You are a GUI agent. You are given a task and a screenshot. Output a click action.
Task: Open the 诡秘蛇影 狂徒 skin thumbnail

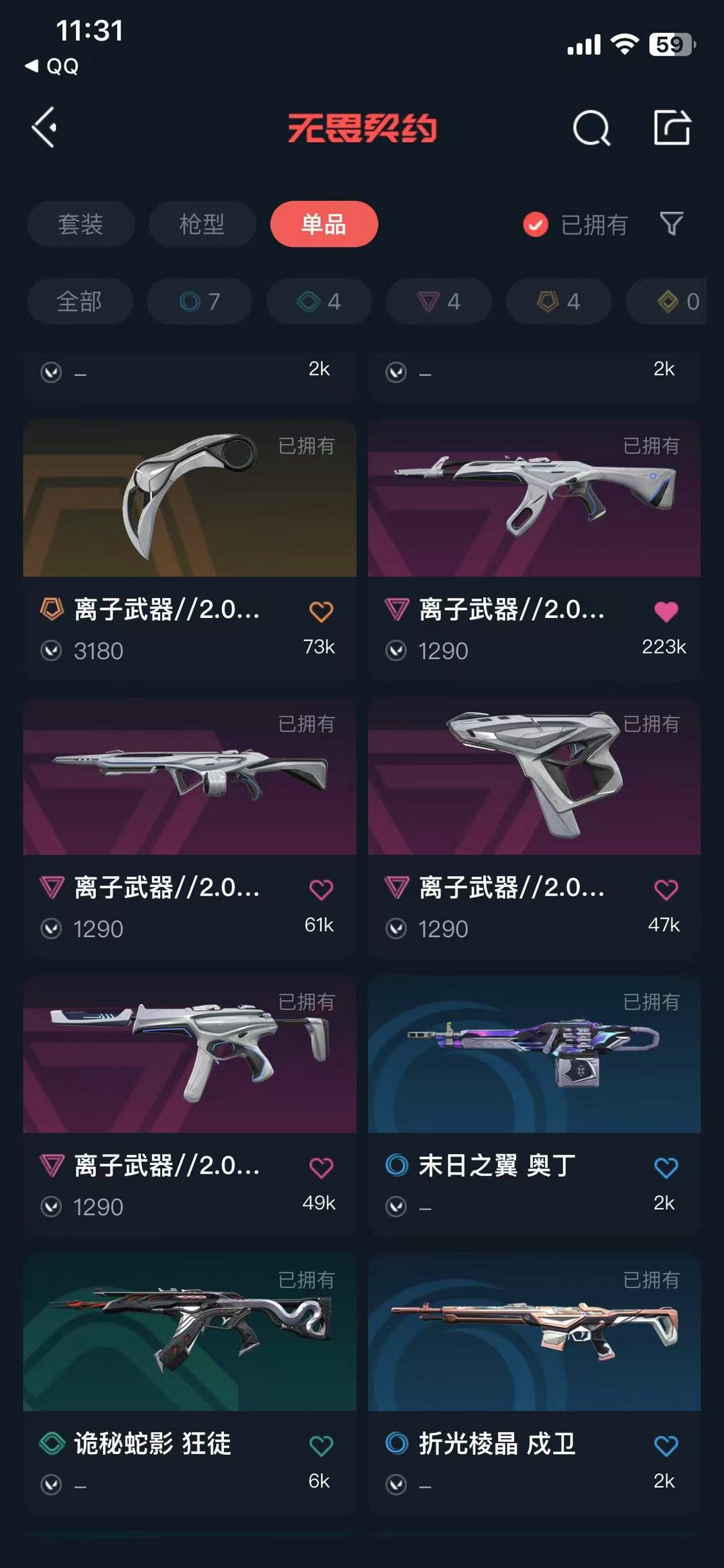[190, 1333]
